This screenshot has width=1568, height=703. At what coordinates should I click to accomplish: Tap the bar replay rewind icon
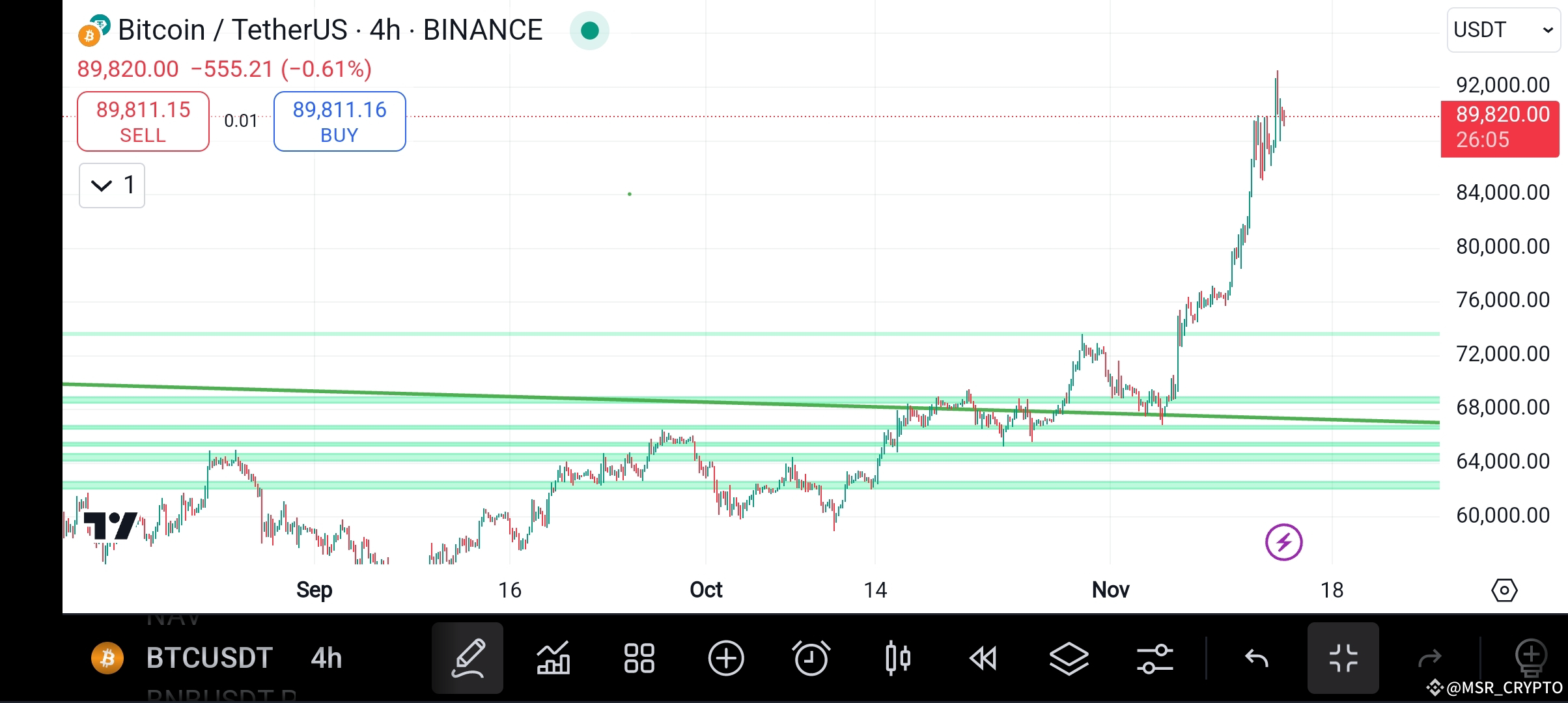pyautogui.click(x=983, y=658)
